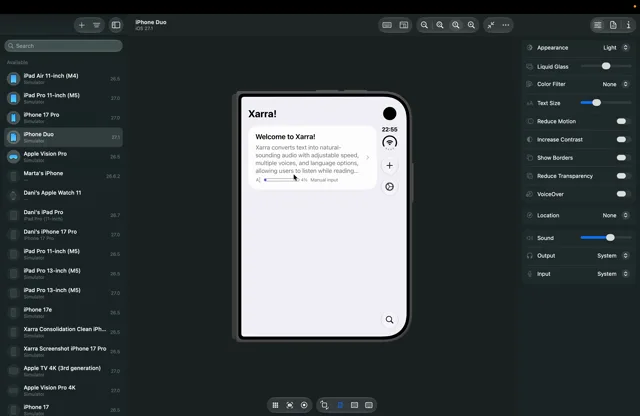640x416 pixels.
Task: Enable the VoiceOver switch
Action: [622, 194]
